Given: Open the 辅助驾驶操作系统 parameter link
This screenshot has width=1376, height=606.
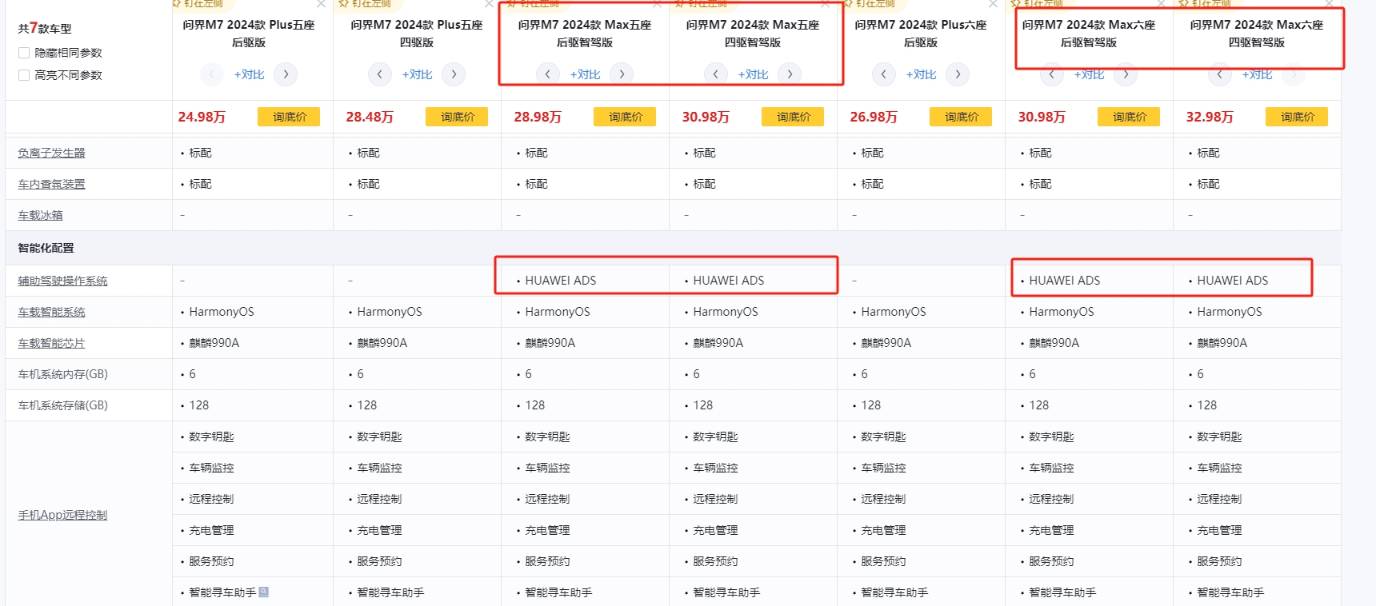Looking at the screenshot, I should pos(63,281).
